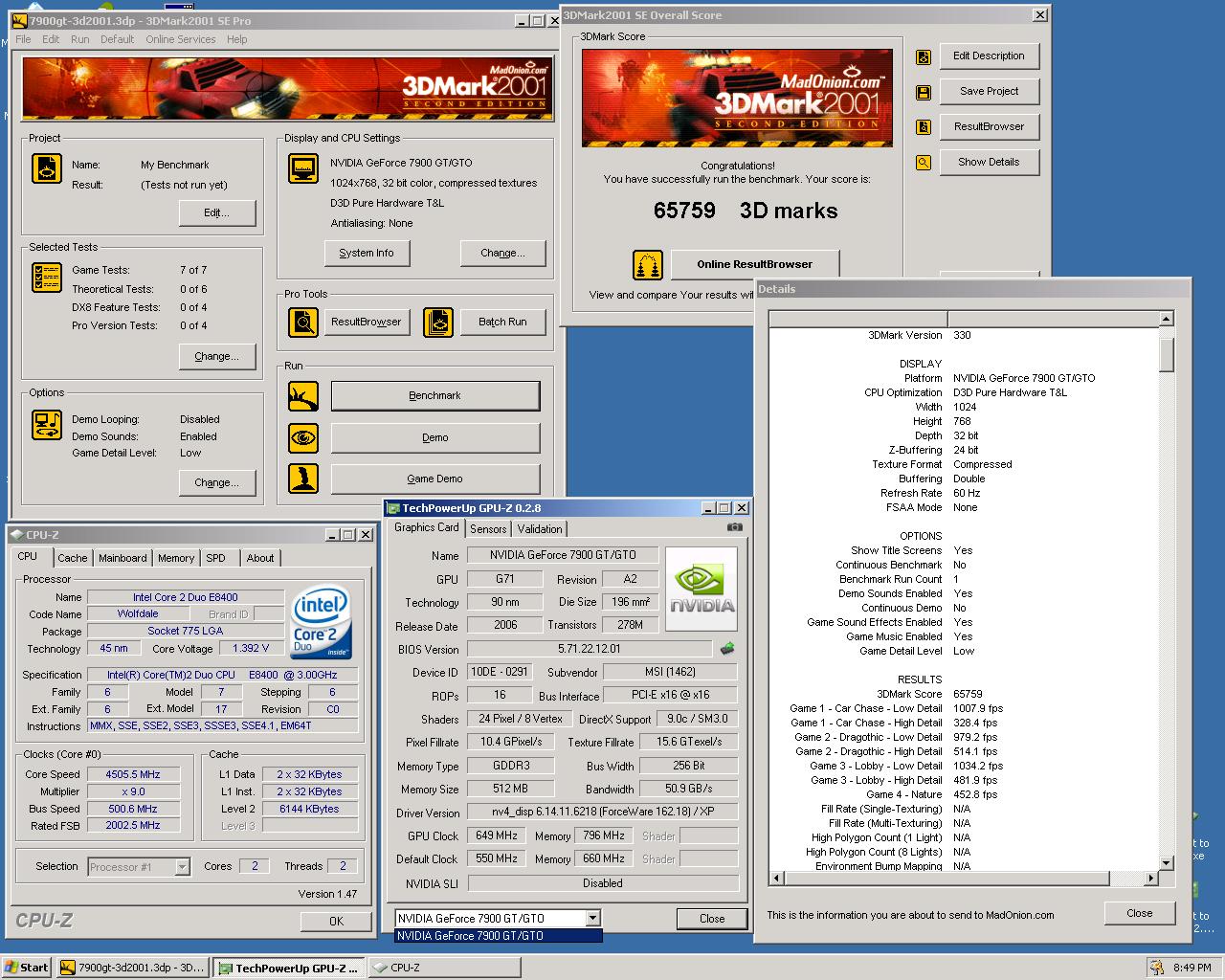1225x980 pixels.
Task: Switch to the Validation tab in GPU-Z
Action: click(540, 528)
